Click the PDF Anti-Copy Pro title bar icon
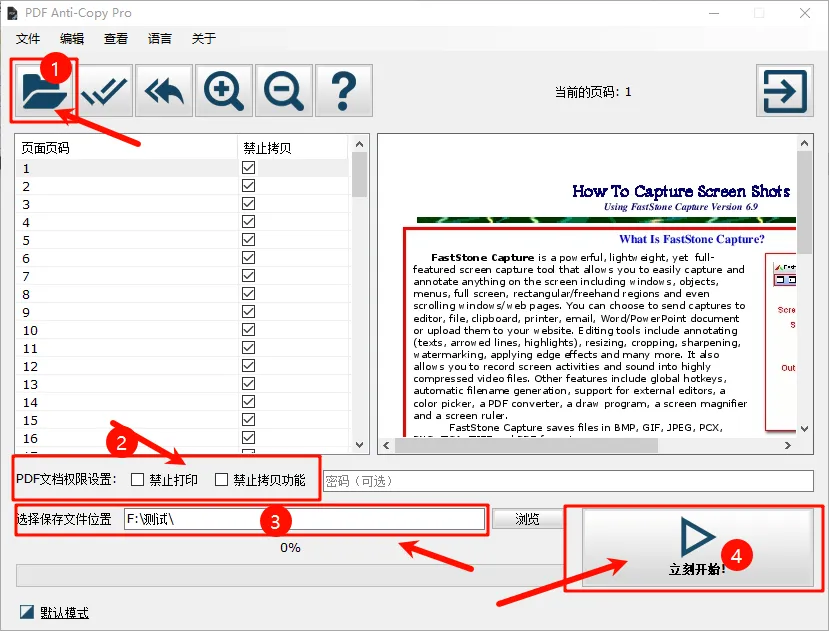The width and height of the screenshot is (829, 631). [x=12, y=13]
